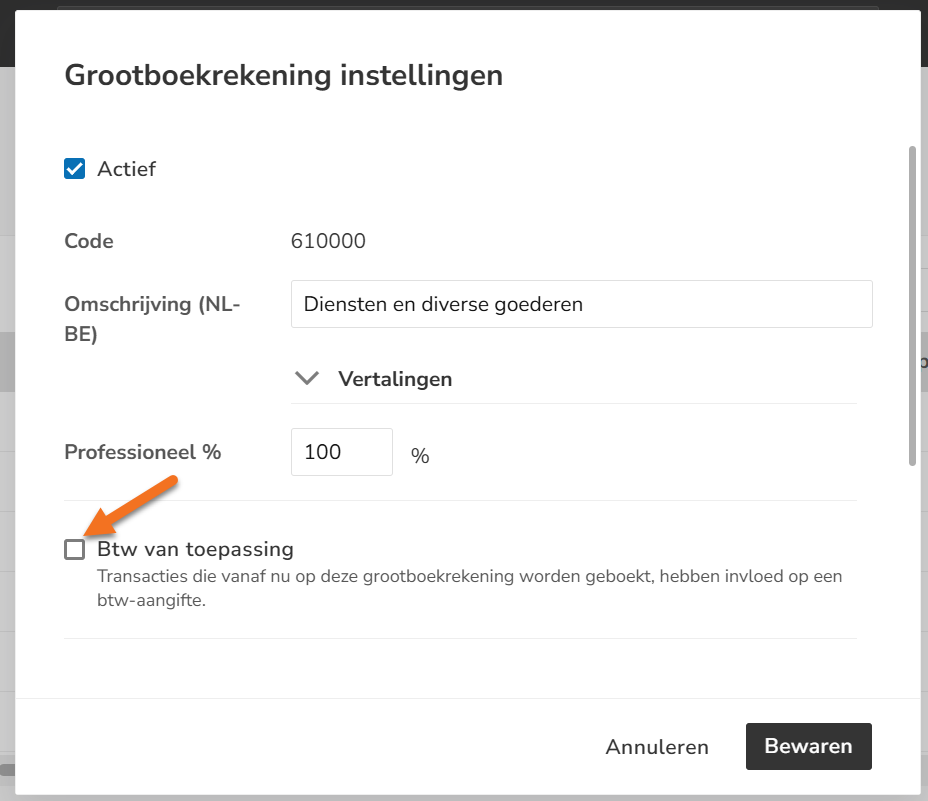Click the Btw van toepassing label

(195, 549)
